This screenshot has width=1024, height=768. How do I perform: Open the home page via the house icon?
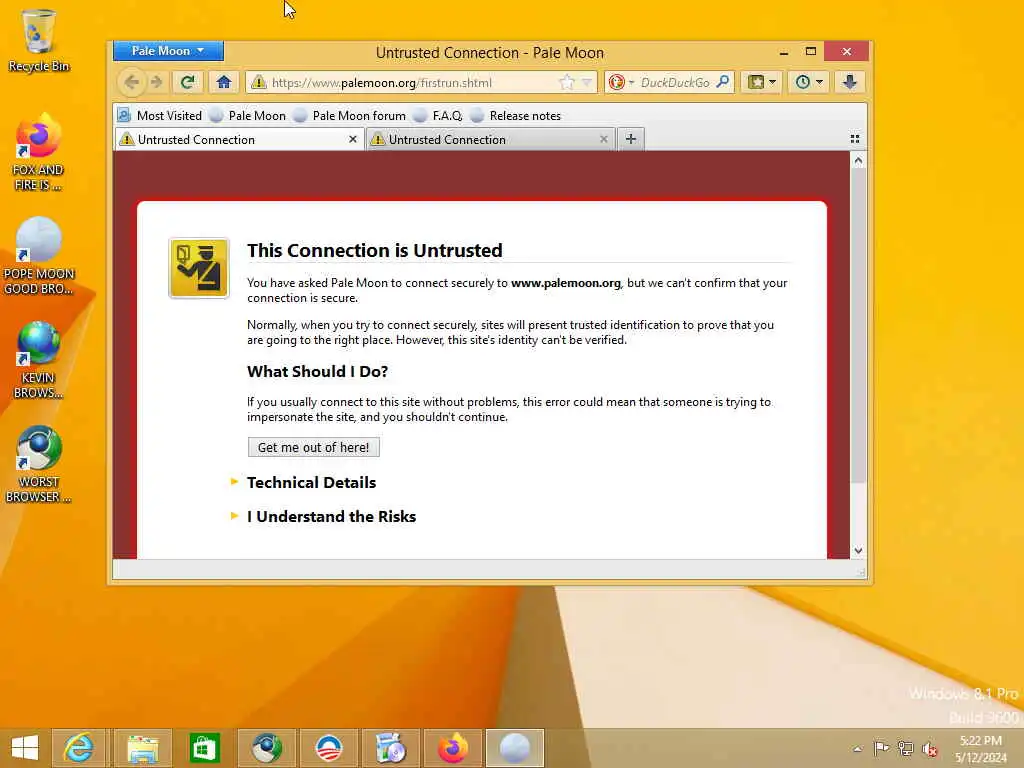coord(224,82)
